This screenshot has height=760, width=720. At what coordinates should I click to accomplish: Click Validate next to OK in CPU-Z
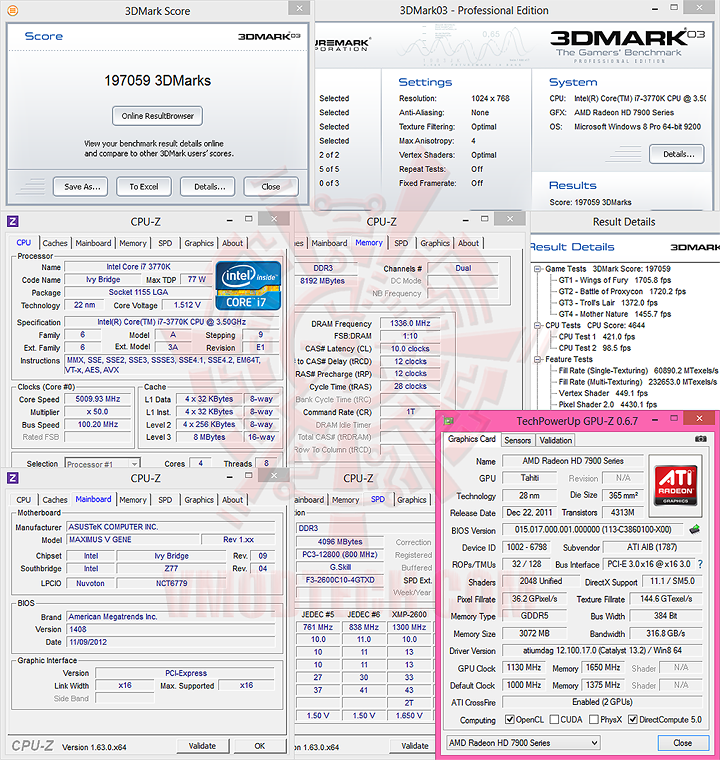coord(202,746)
